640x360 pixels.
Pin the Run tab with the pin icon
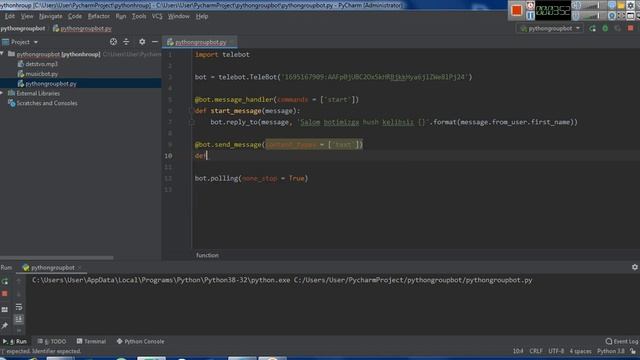(x=5, y=325)
